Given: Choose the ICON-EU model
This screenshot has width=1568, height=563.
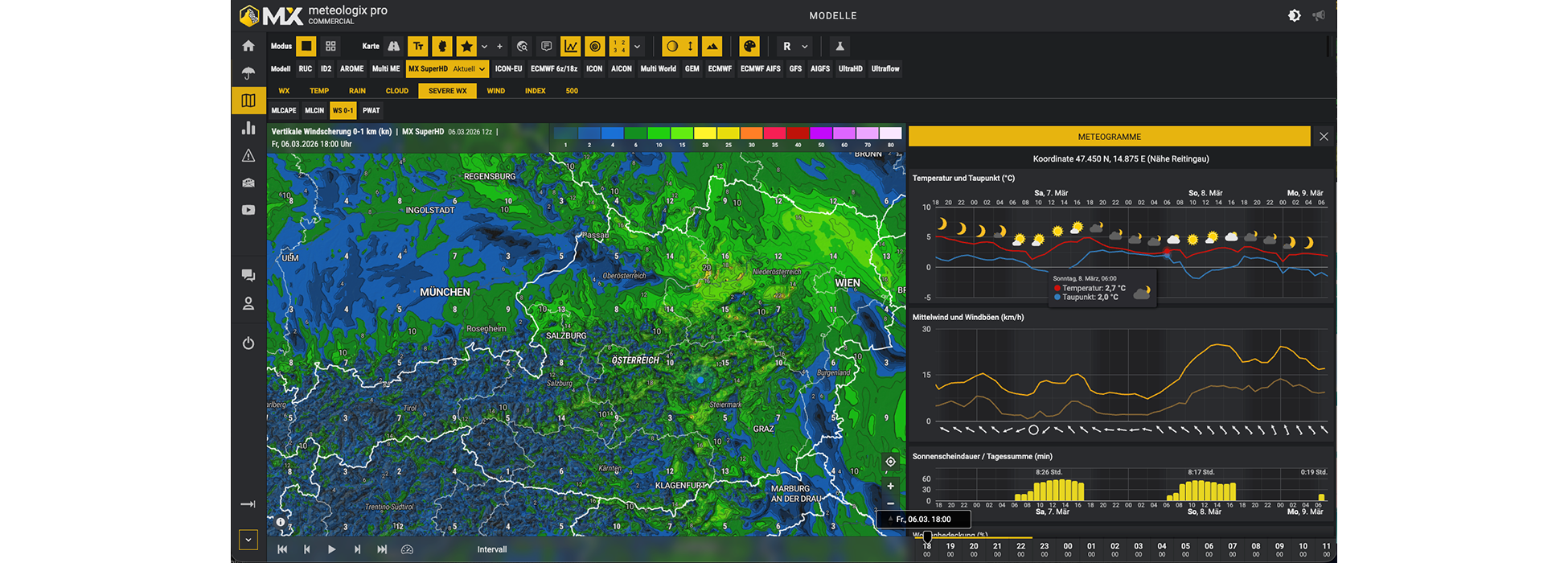Looking at the screenshot, I should click(508, 69).
